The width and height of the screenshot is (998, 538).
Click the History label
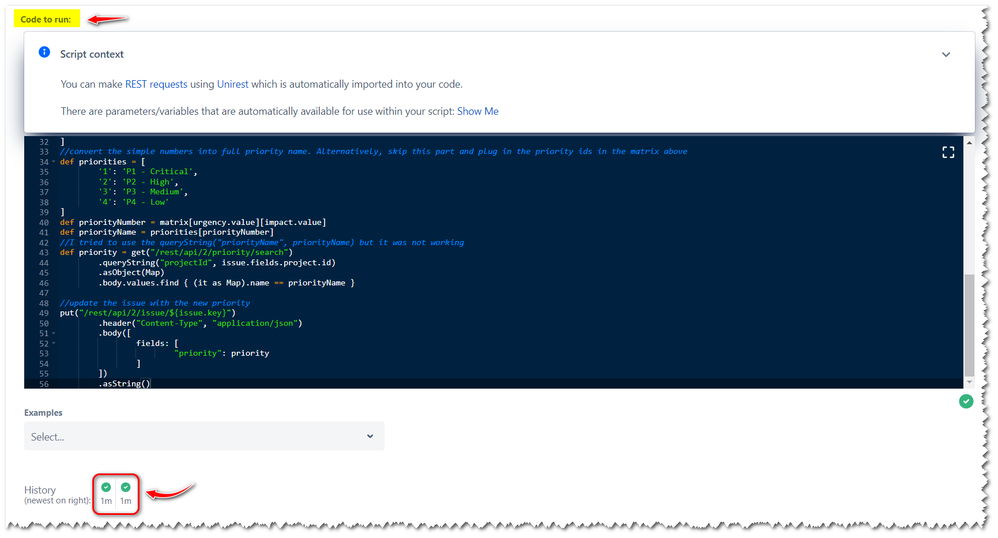(40, 490)
